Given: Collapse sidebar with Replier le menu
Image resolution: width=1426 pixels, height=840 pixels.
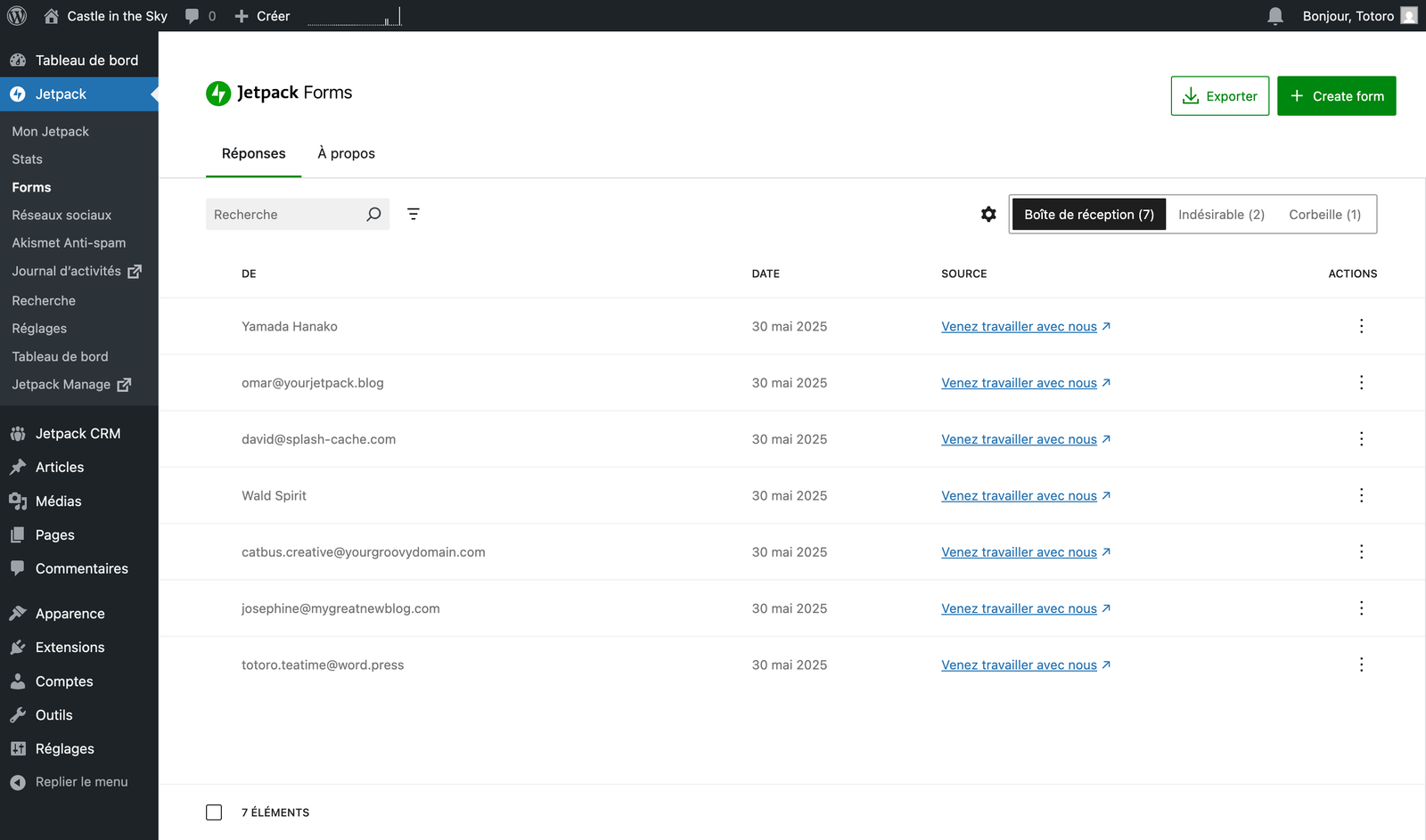Looking at the screenshot, I should tap(81, 782).
